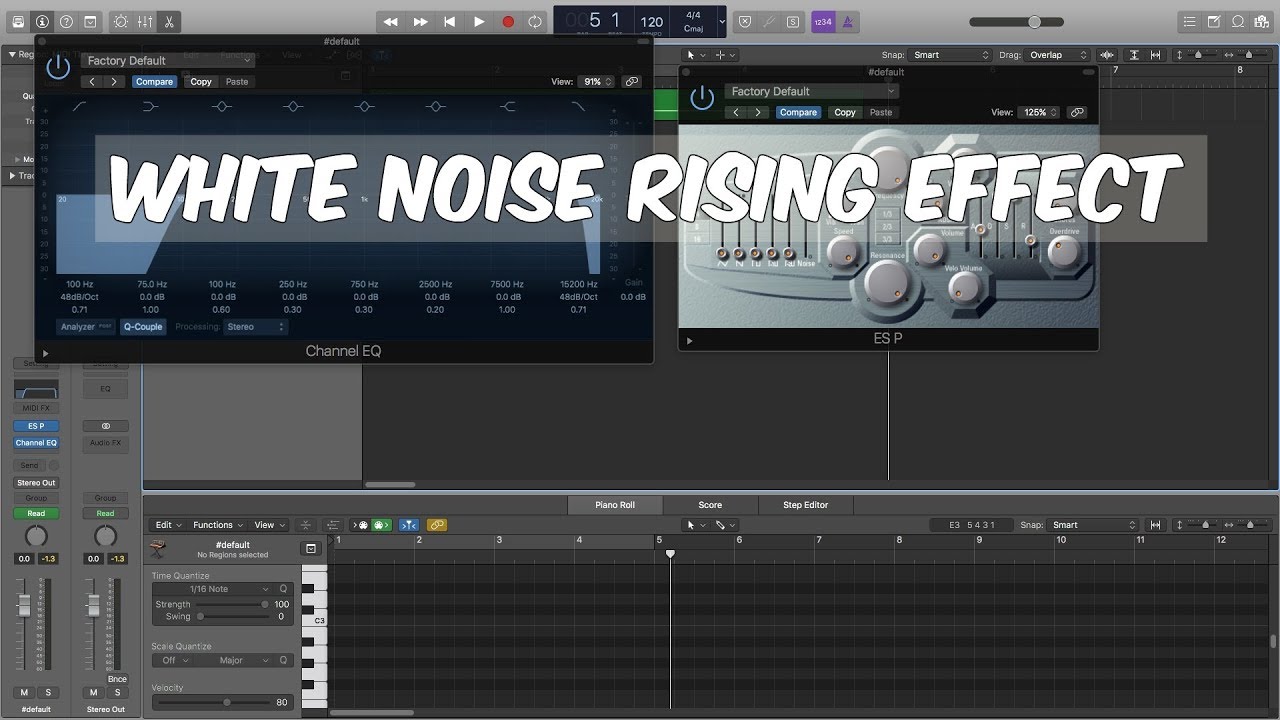Rewind the transport
The height and width of the screenshot is (720, 1280).
(x=391, y=21)
